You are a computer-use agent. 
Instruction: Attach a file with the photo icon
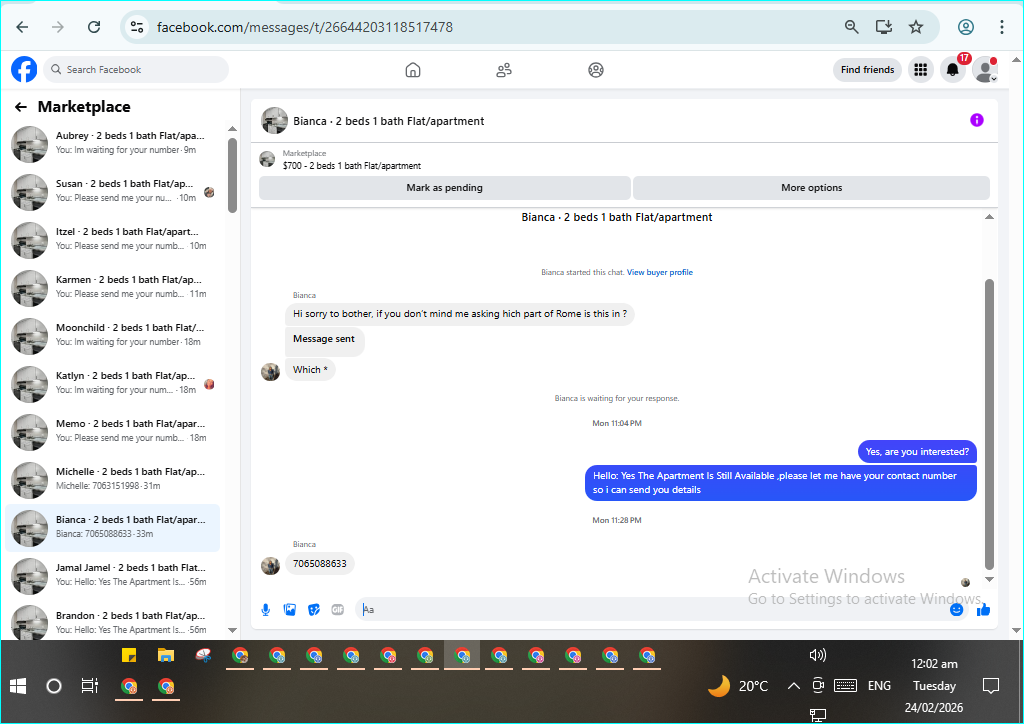(289, 610)
